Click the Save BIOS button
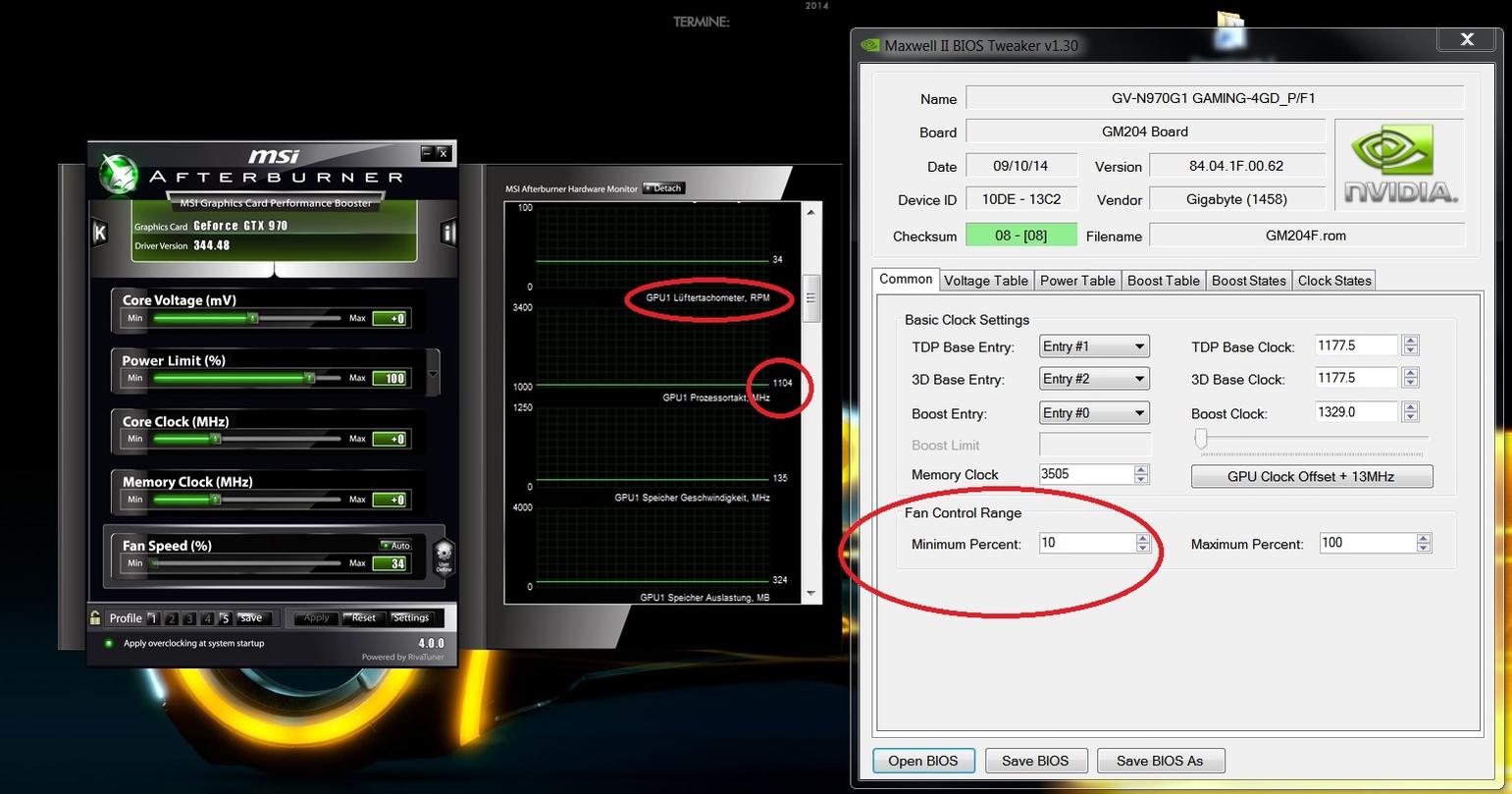This screenshot has width=1512, height=794. click(x=1035, y=761)
